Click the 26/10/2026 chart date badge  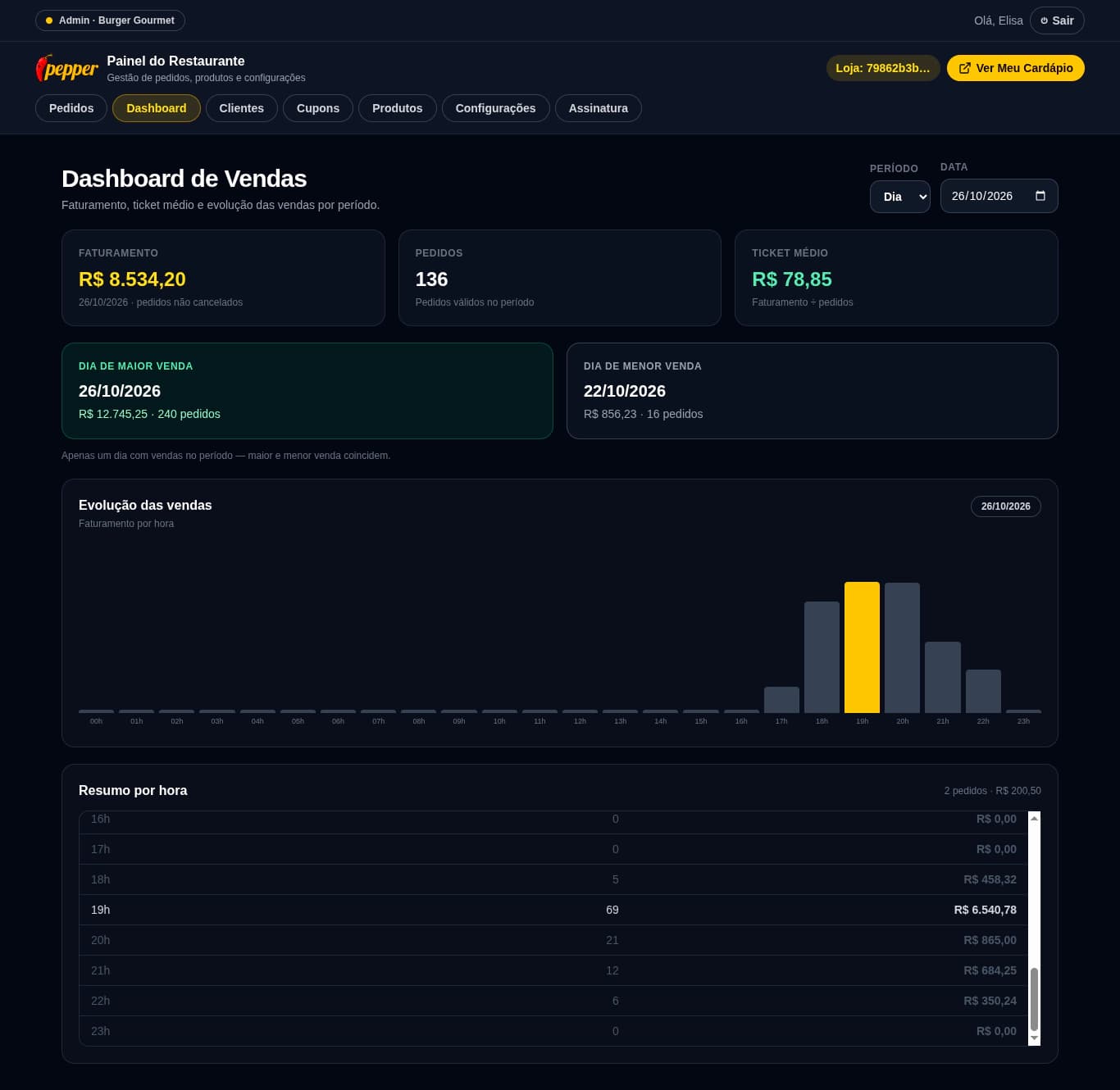pos(1005,506)
